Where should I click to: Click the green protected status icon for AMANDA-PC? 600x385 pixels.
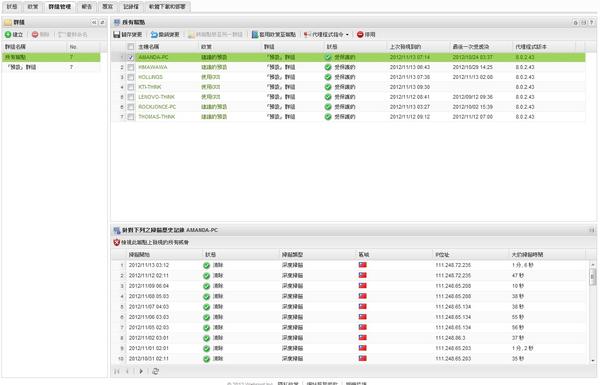pyautogui.click(x=328, y=57)
